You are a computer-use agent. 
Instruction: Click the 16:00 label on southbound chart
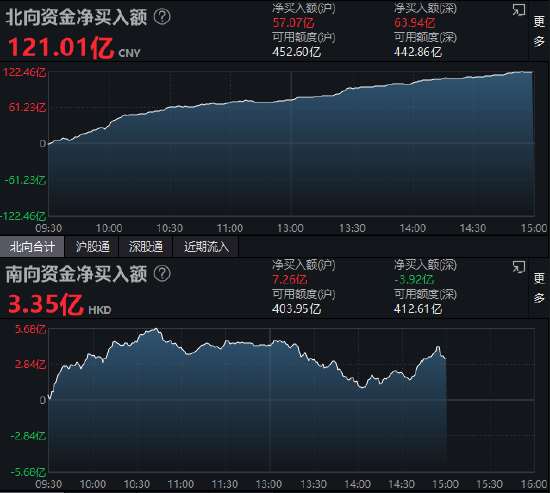click(x=534, y=484)
